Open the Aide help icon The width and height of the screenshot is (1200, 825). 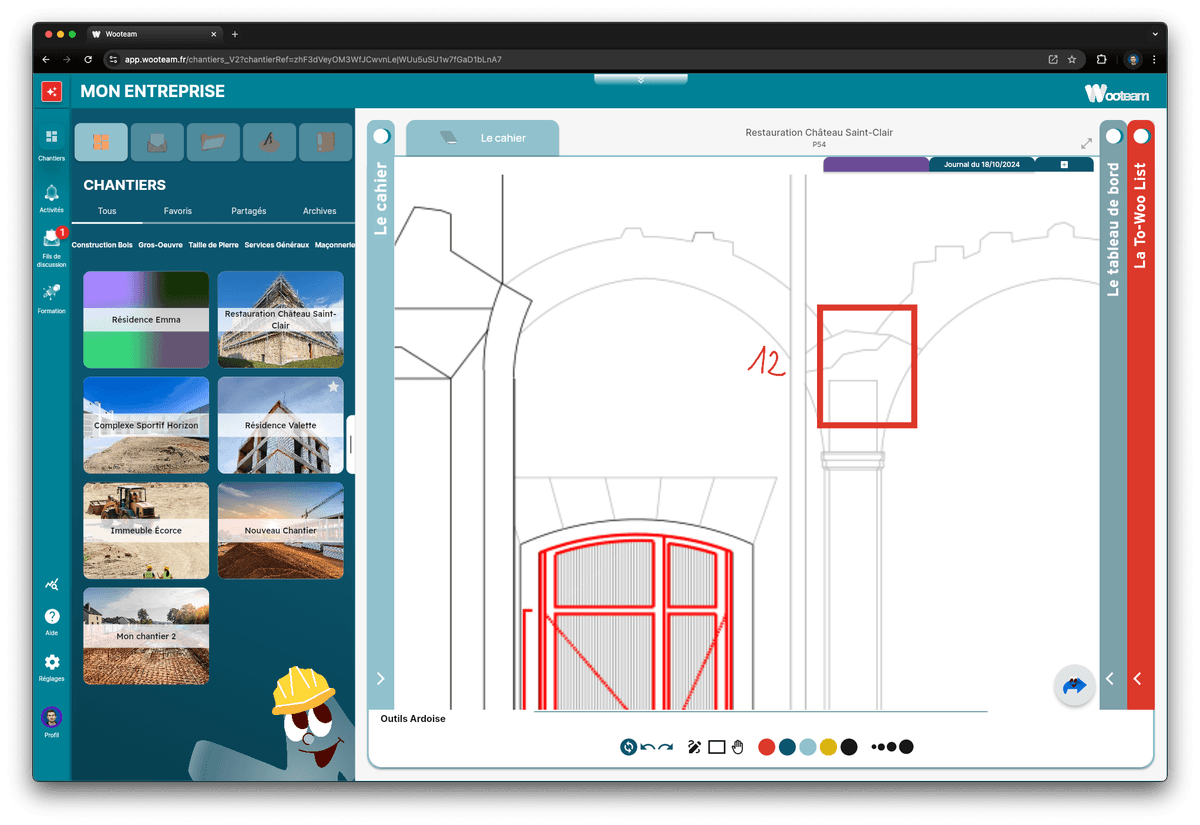52,621
